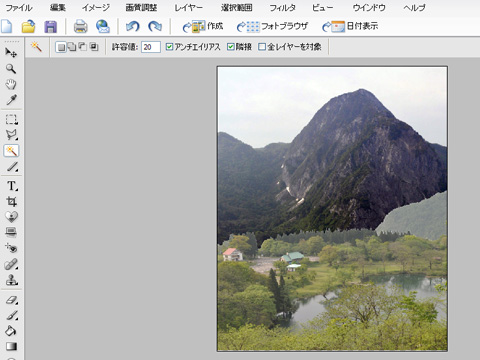
Task: Open the ビュー menu
Action: click(x=322, y=7)
